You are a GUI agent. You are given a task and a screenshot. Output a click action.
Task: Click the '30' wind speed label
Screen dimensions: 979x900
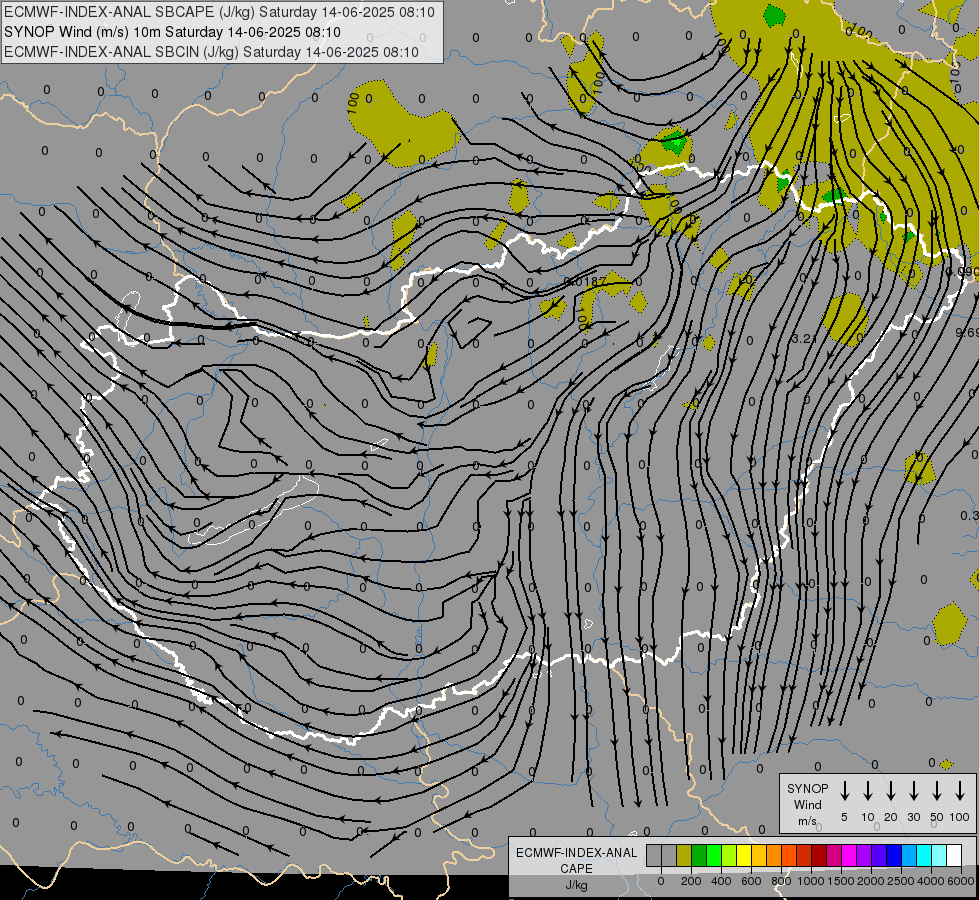[913, 817]
